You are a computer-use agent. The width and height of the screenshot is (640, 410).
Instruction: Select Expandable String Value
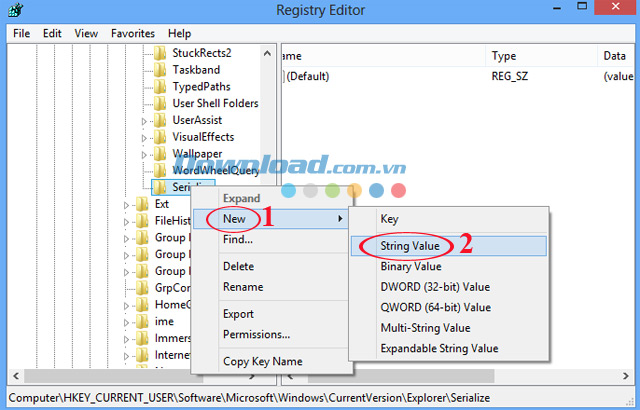(x=449, y=348)
